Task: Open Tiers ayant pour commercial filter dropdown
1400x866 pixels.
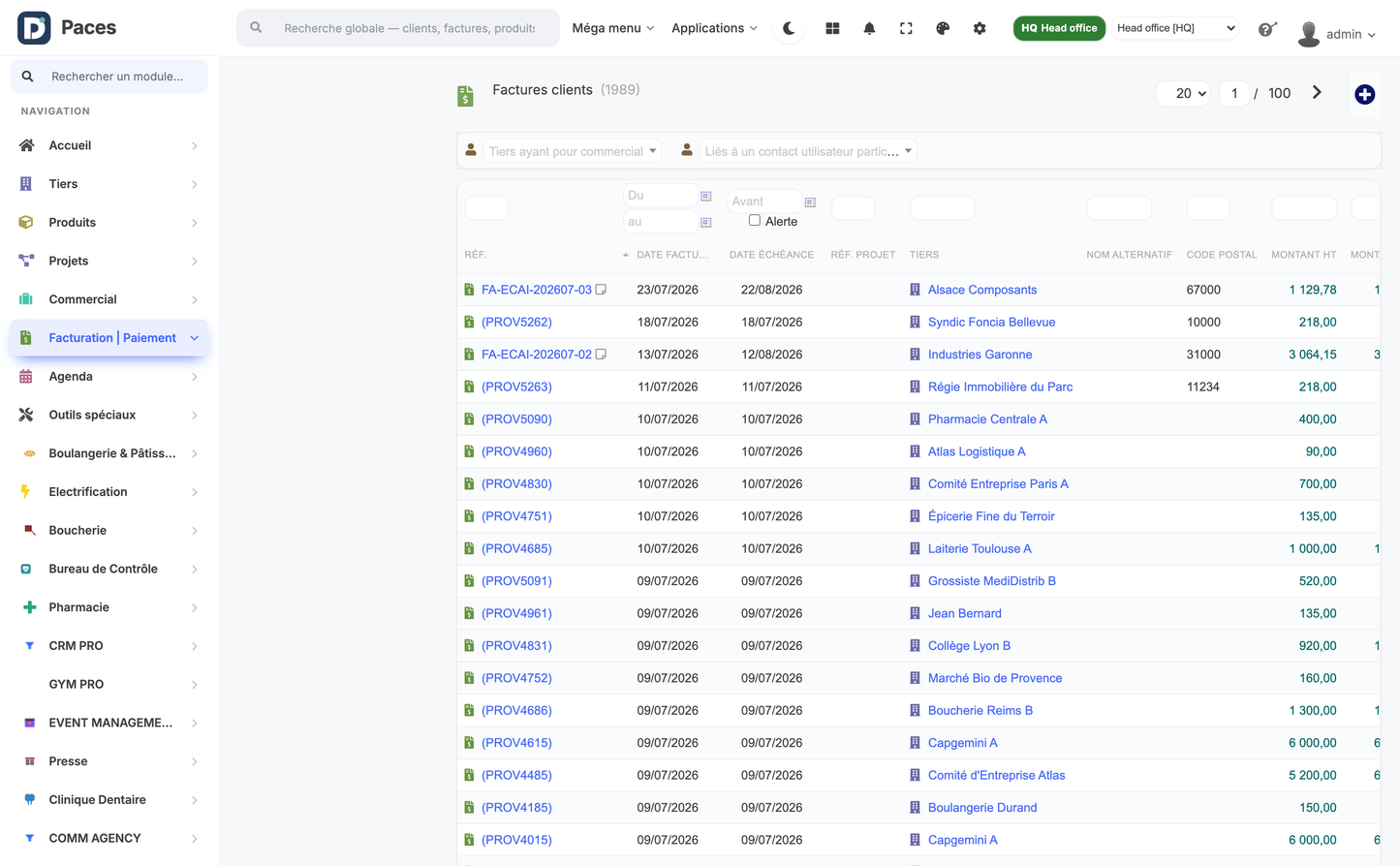Action: click(x=572, y=151)
